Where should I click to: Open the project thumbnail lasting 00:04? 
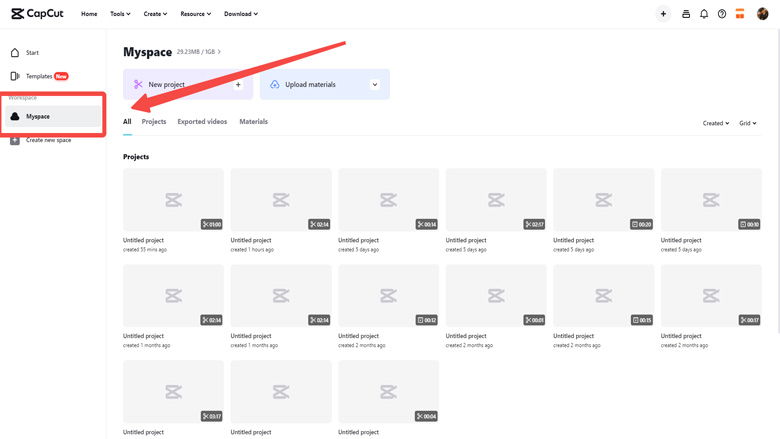389,392
